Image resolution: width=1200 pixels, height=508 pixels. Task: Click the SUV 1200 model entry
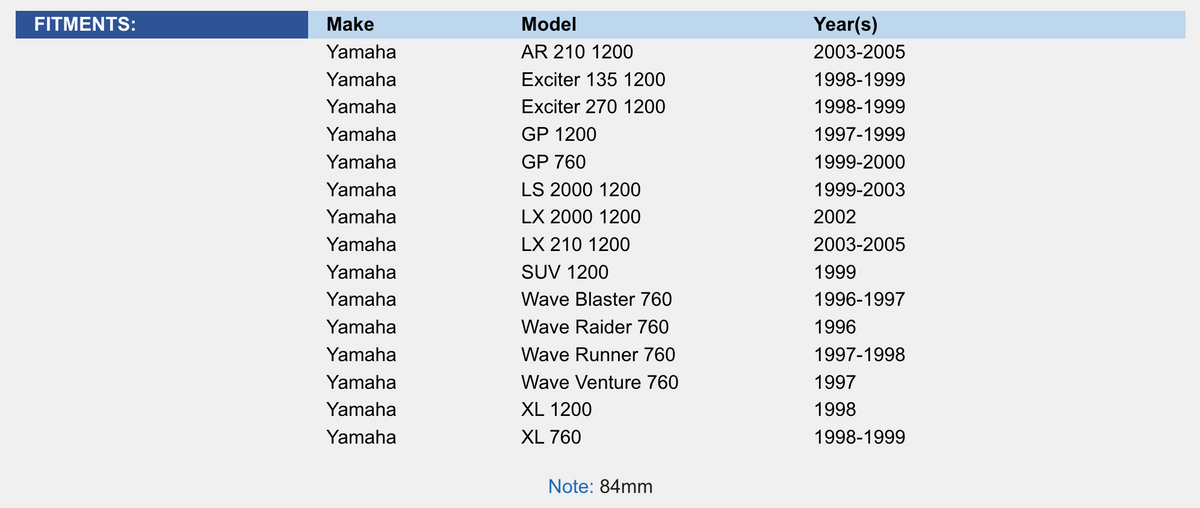point(565,272)
